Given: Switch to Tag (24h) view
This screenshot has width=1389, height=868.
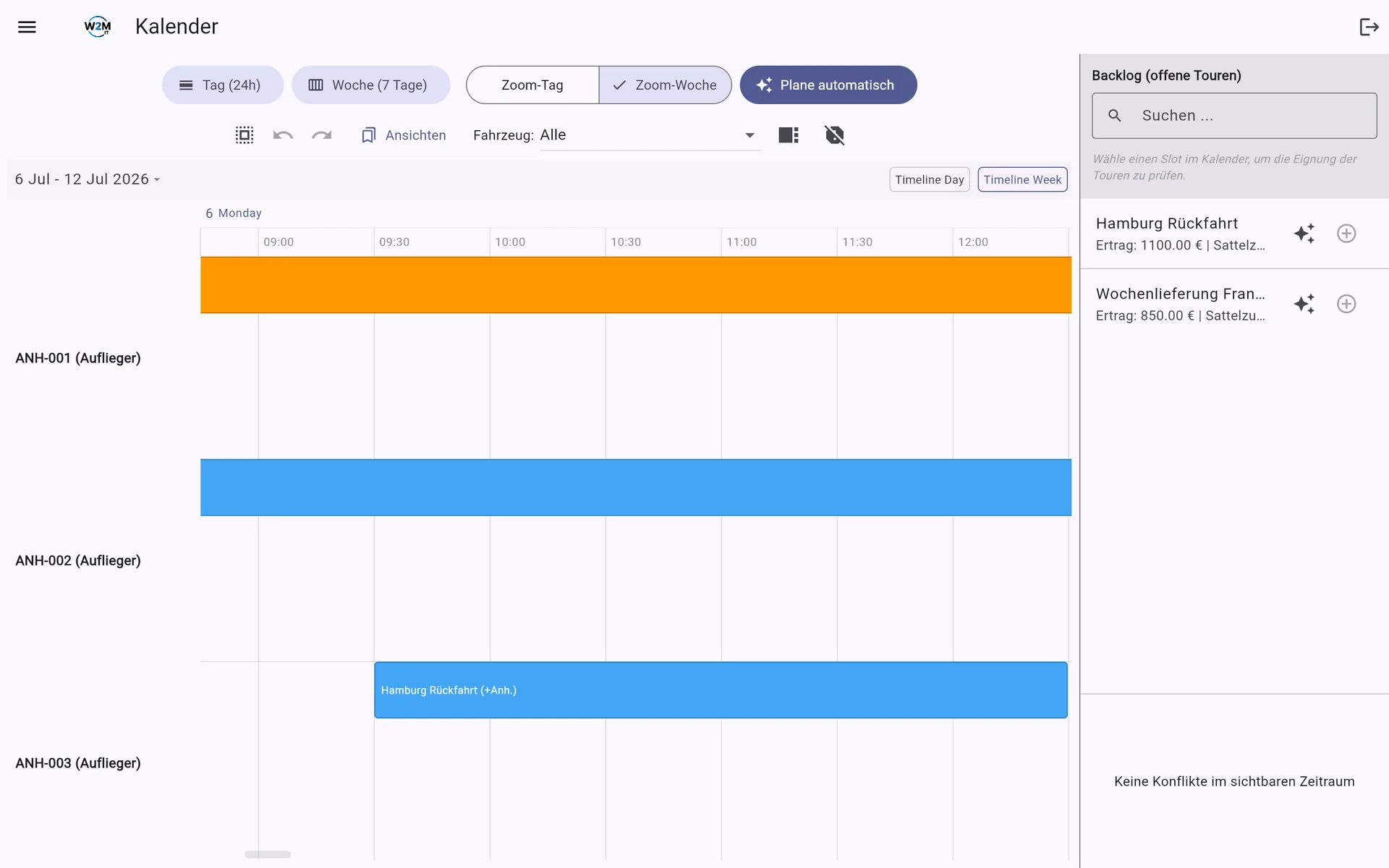Looking at the screenshot, I should (222, 85).
